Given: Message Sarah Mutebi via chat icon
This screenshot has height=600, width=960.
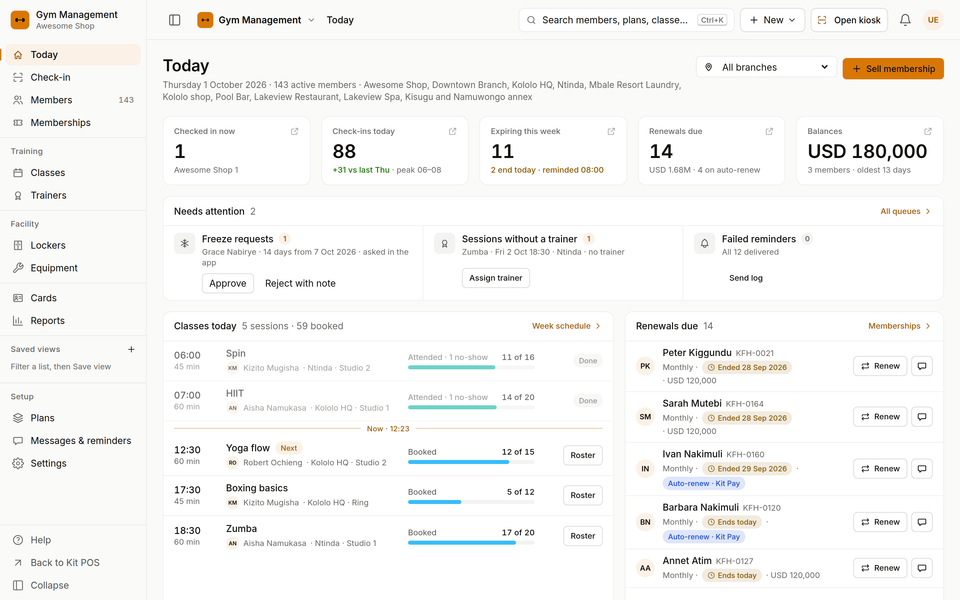Looking at the screenshot, I should point(921,417).
